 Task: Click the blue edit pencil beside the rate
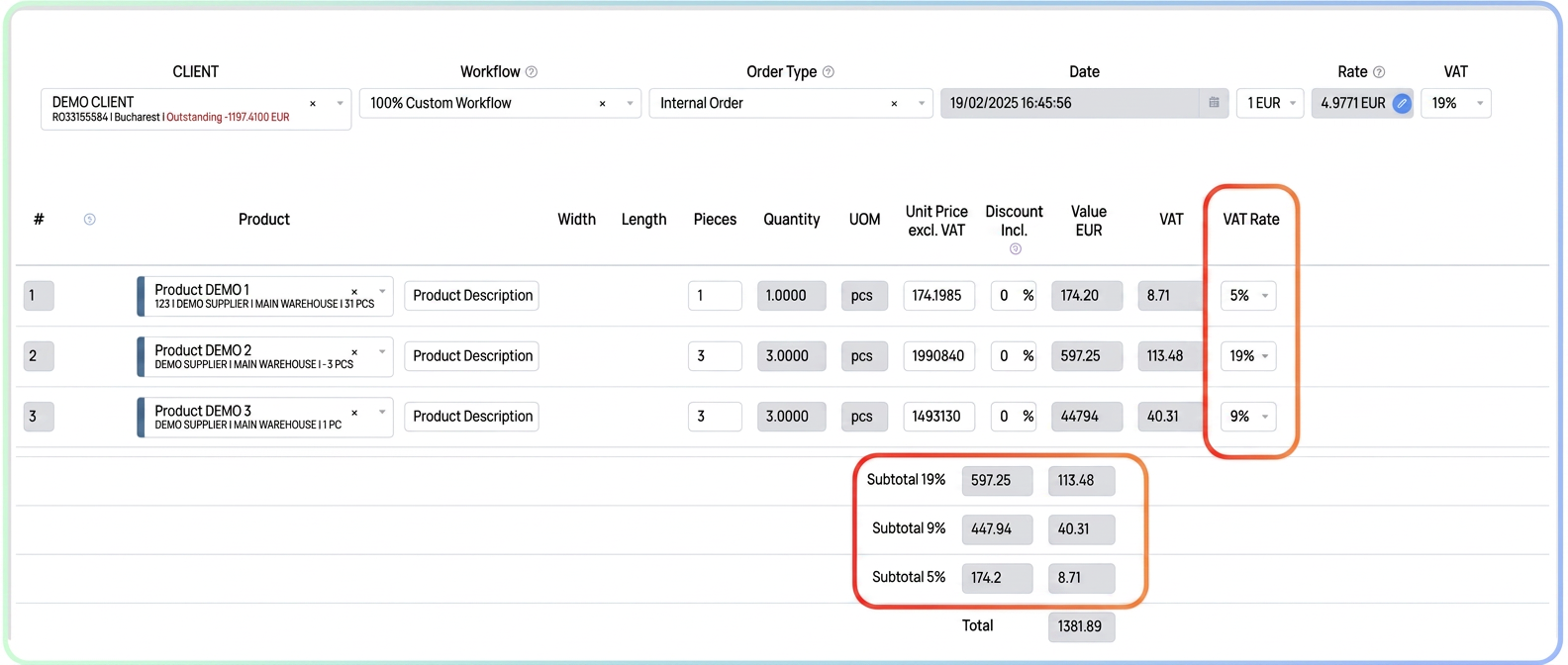1402,104
